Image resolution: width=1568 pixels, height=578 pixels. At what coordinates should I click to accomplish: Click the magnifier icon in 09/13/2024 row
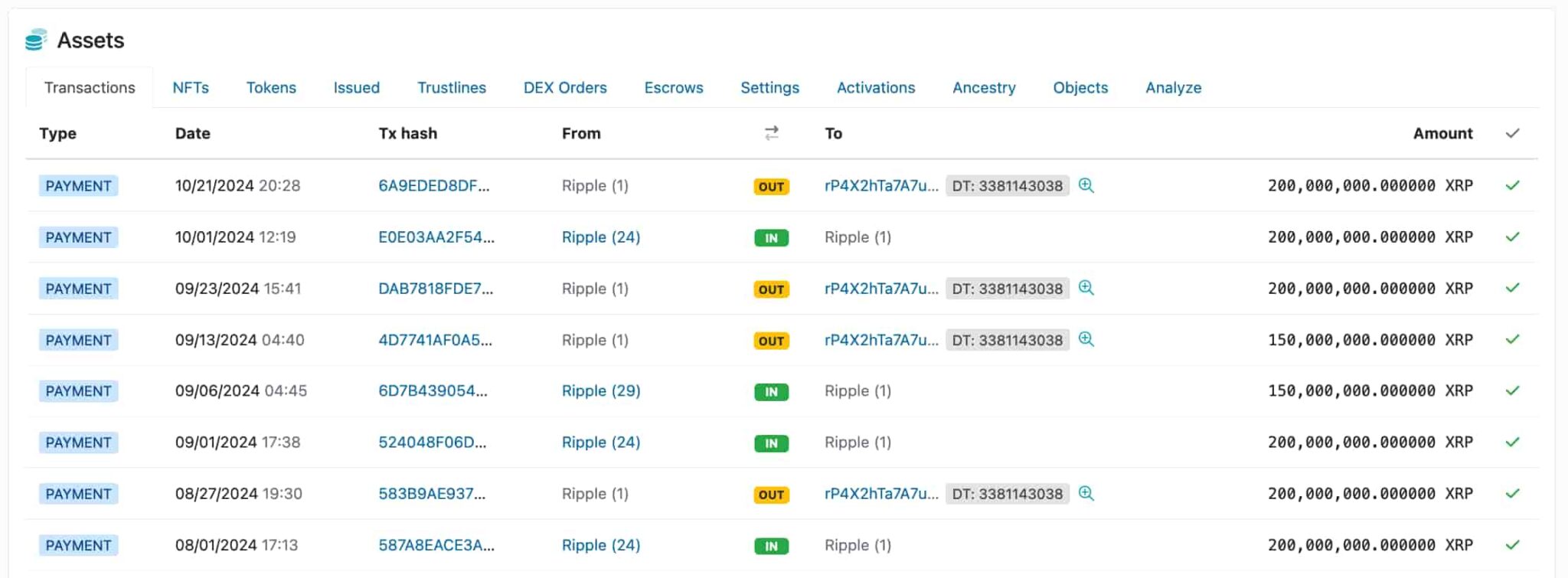click(1086, 339)
